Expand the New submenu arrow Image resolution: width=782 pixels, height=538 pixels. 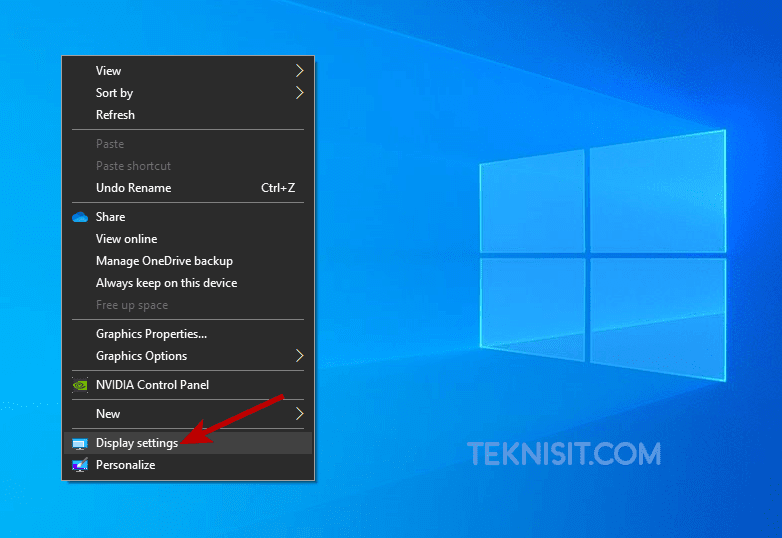pyautogui.click(x=299, y=413)
